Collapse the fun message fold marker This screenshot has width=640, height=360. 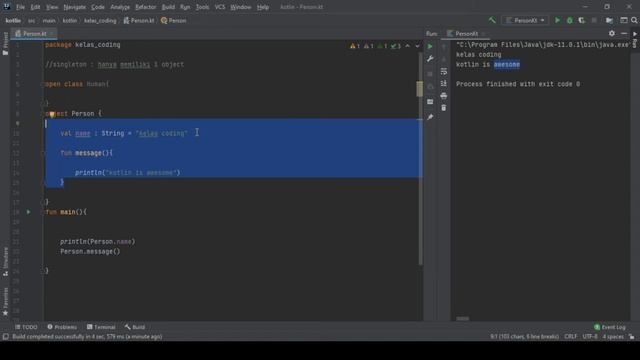(43, 153)
